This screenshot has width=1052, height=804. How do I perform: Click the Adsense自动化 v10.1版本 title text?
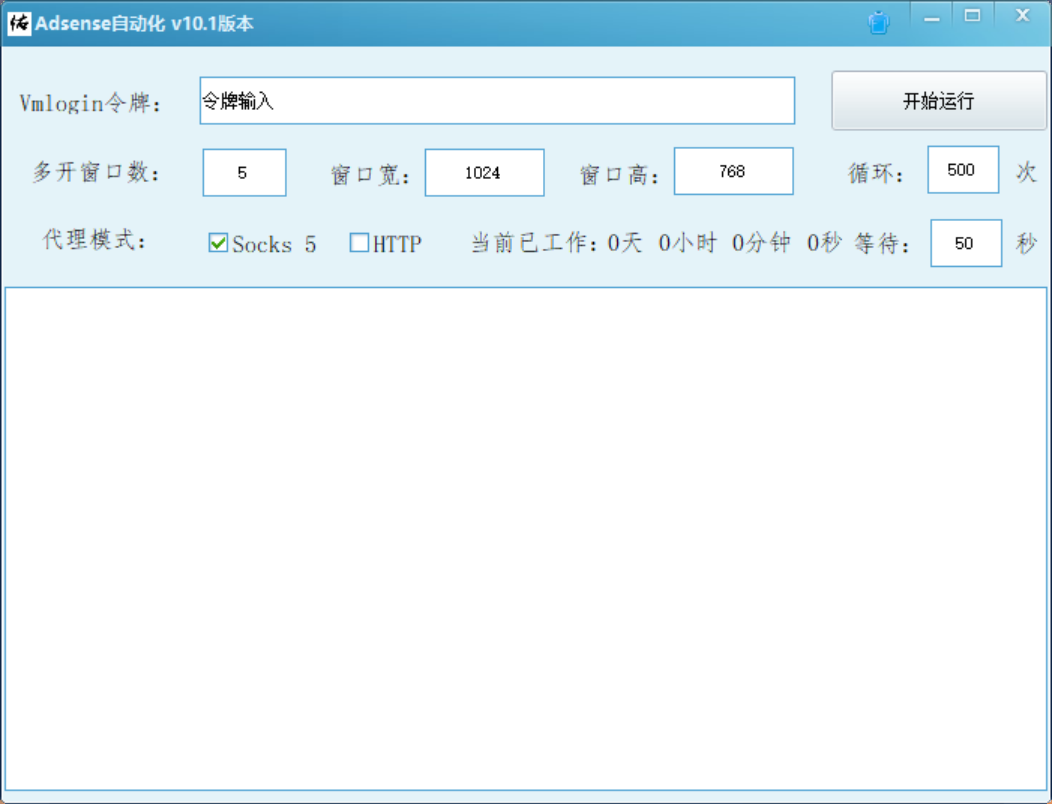[144, 24]
